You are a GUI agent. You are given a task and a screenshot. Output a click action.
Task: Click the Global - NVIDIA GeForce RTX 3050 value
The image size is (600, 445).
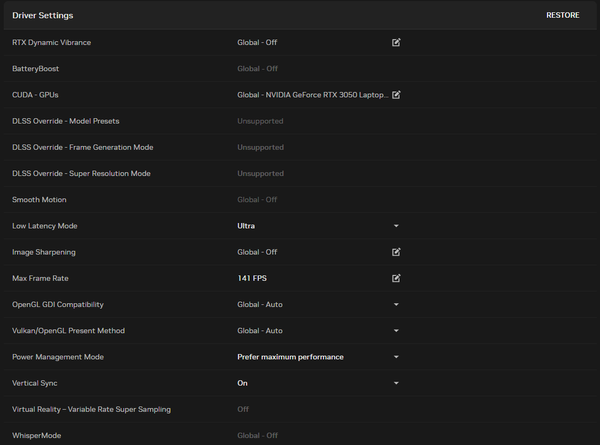pyautogui.click(x=312, y=95)
